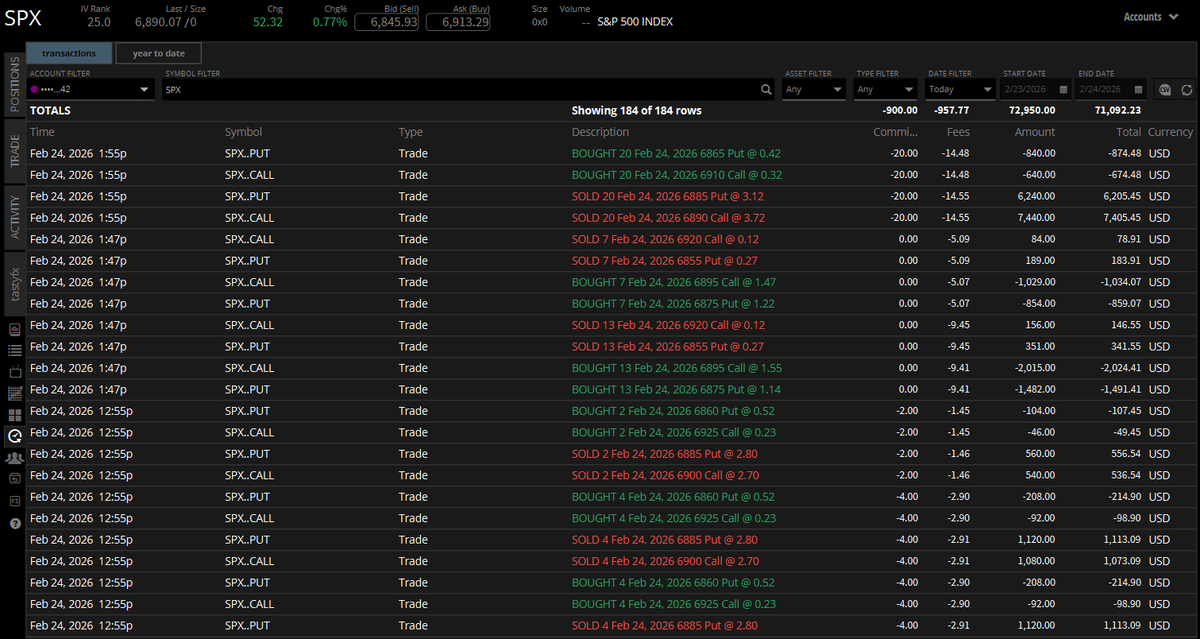Open the tastyfx side tab
Screen dimensions: 1200x639
pos(13,285)
